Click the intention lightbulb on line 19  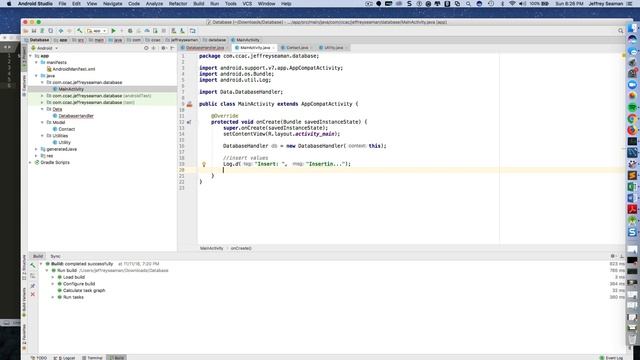point(204,164)
